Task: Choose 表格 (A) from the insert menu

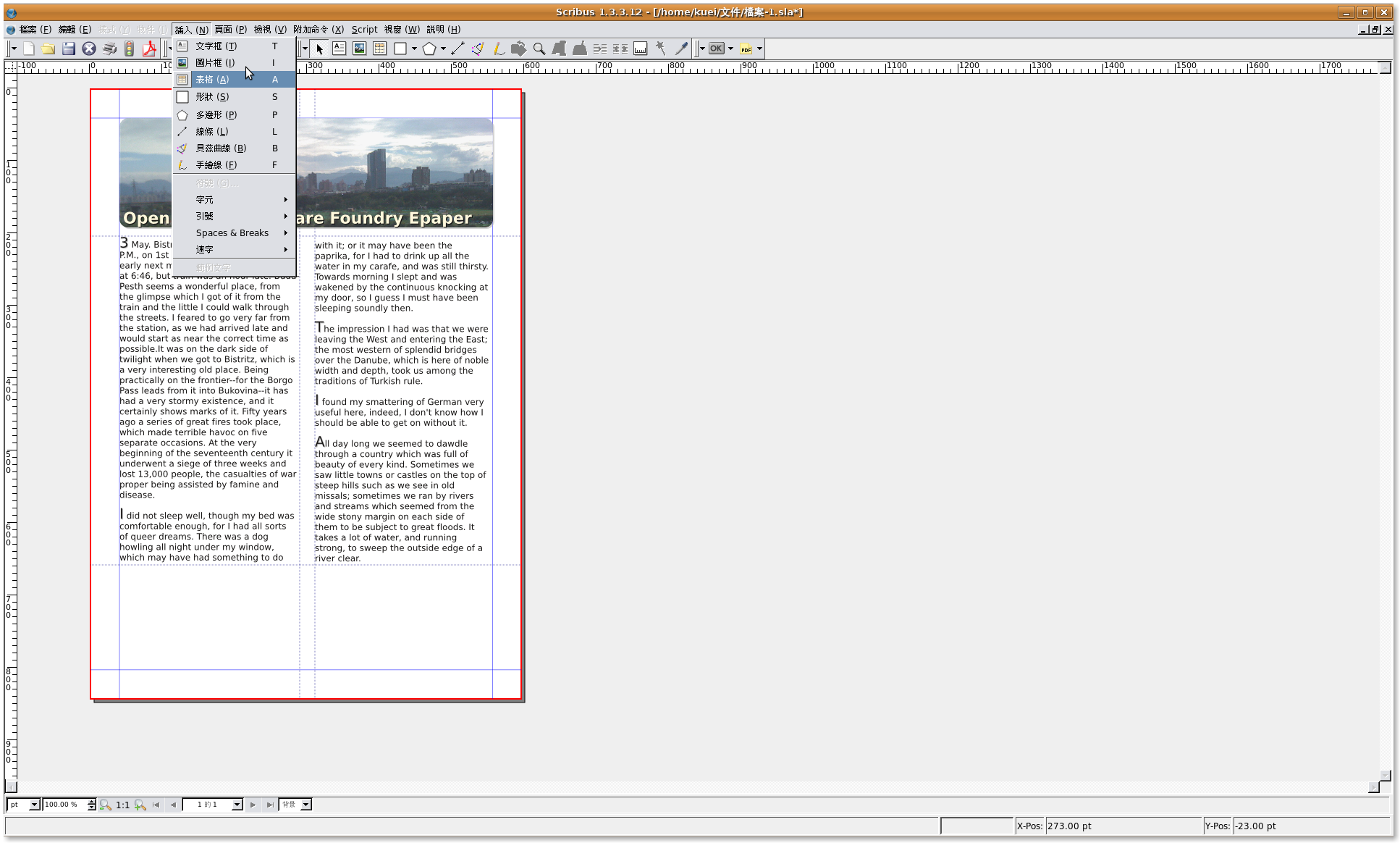Action: (212, 80)
